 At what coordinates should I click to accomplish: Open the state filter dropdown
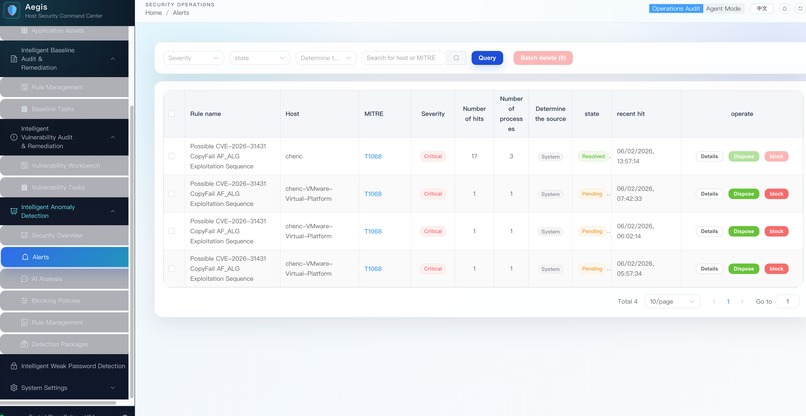[x=260, y=58]
